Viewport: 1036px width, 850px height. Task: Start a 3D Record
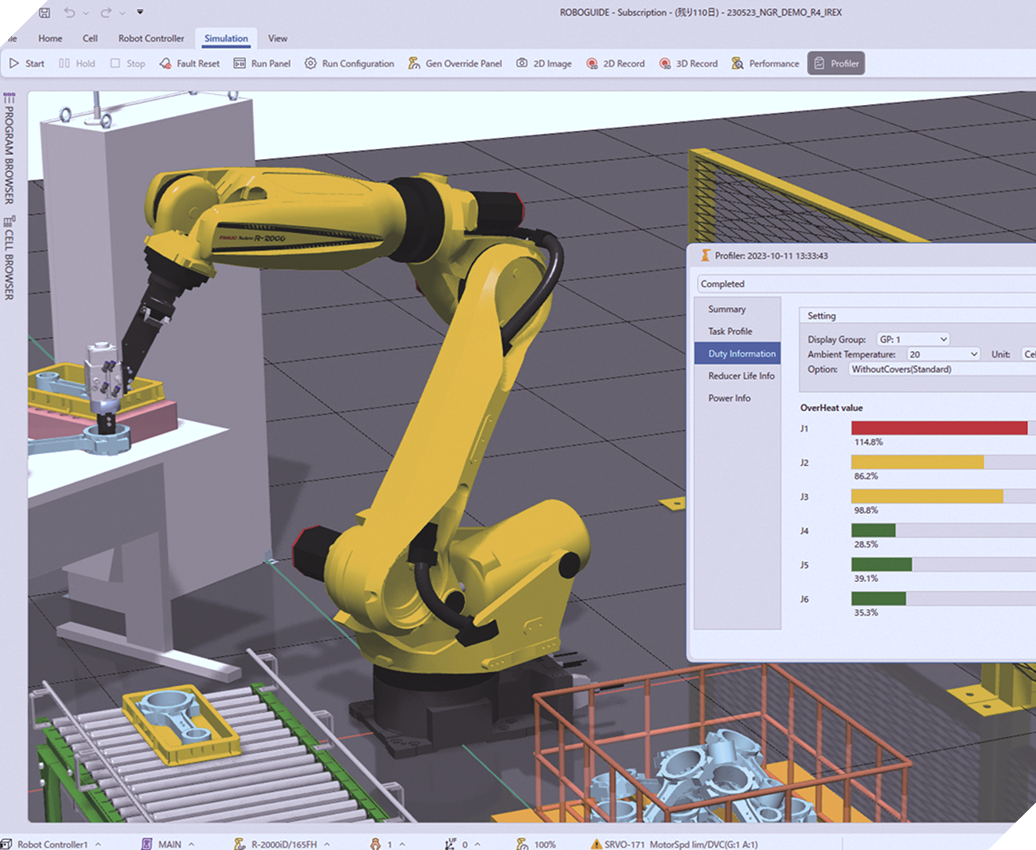click(x=688, y=63)
